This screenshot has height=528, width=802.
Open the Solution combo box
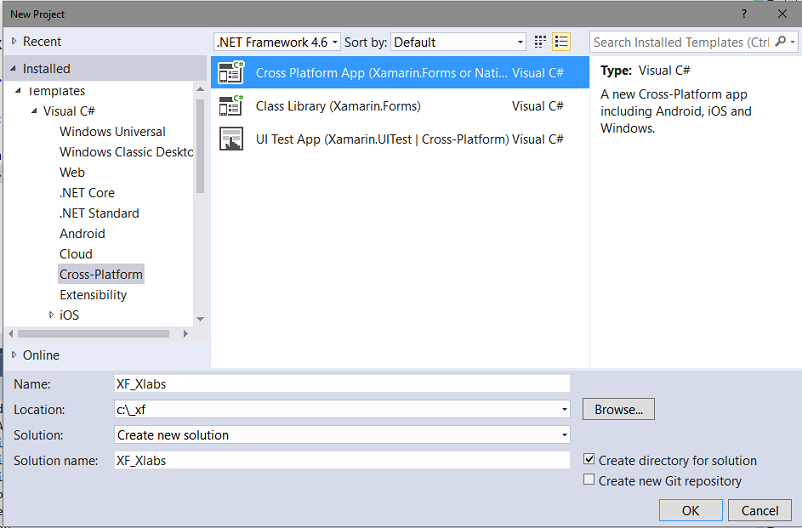pyautogui.click(x=342, y=435)
